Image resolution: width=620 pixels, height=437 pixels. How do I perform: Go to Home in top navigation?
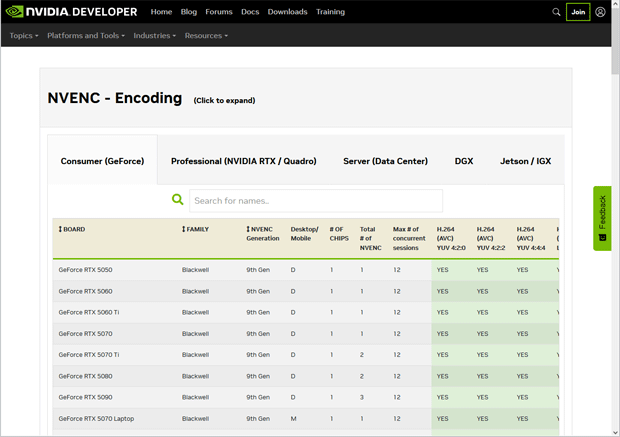[161, 12]
